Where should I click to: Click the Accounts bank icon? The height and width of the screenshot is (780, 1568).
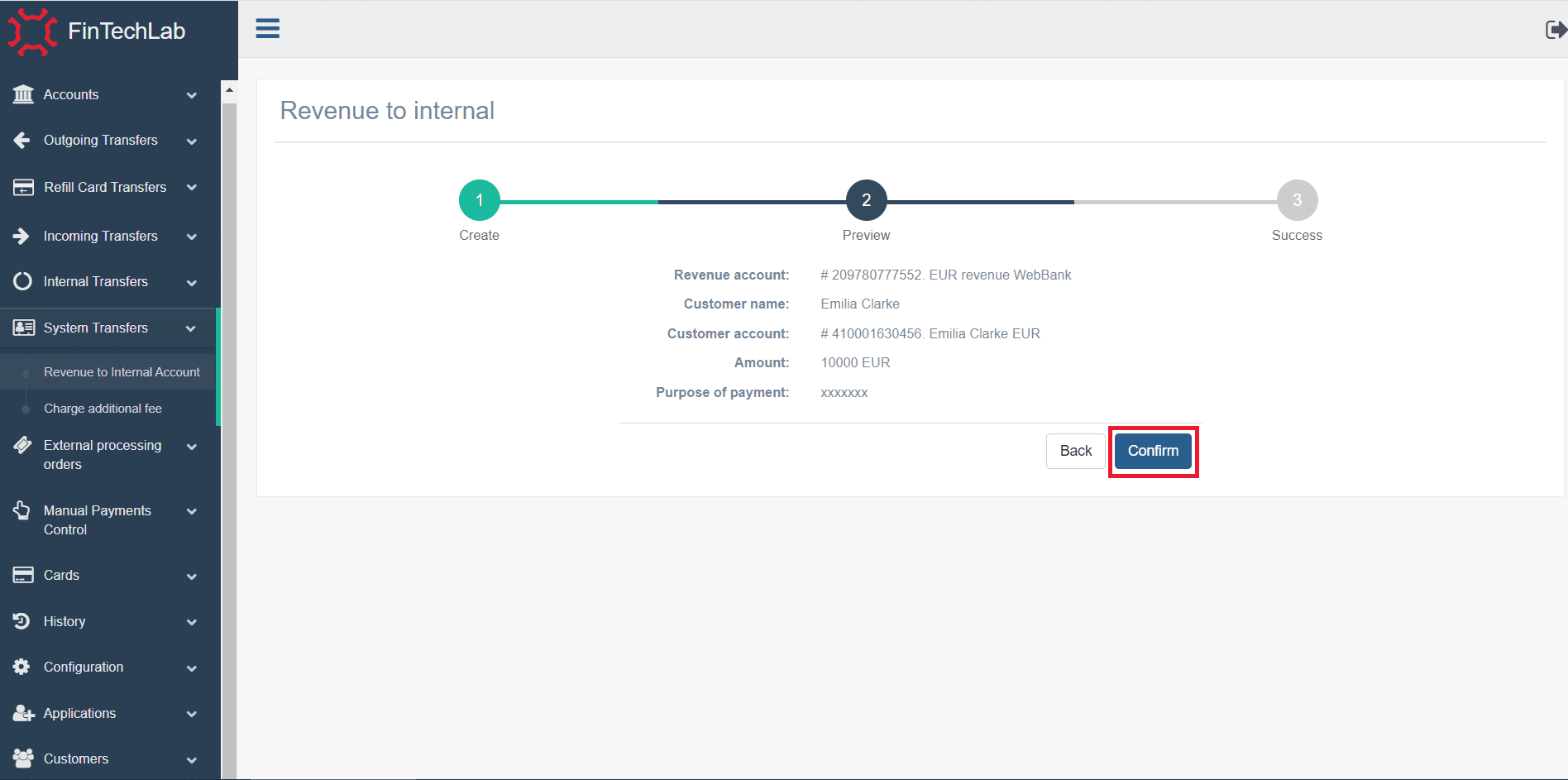[x=23, y=94]
